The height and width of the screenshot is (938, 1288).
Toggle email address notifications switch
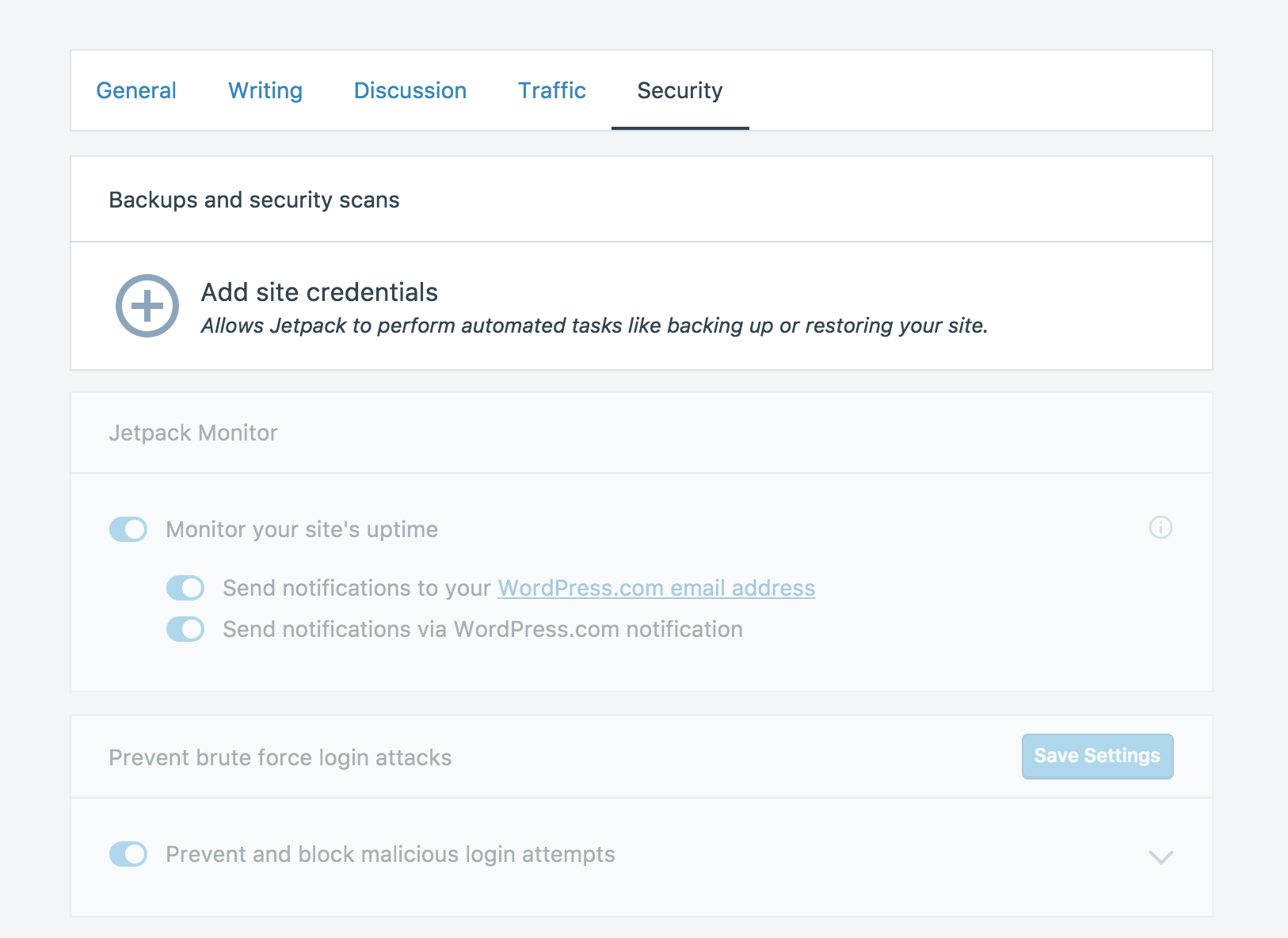coord(185,588)
